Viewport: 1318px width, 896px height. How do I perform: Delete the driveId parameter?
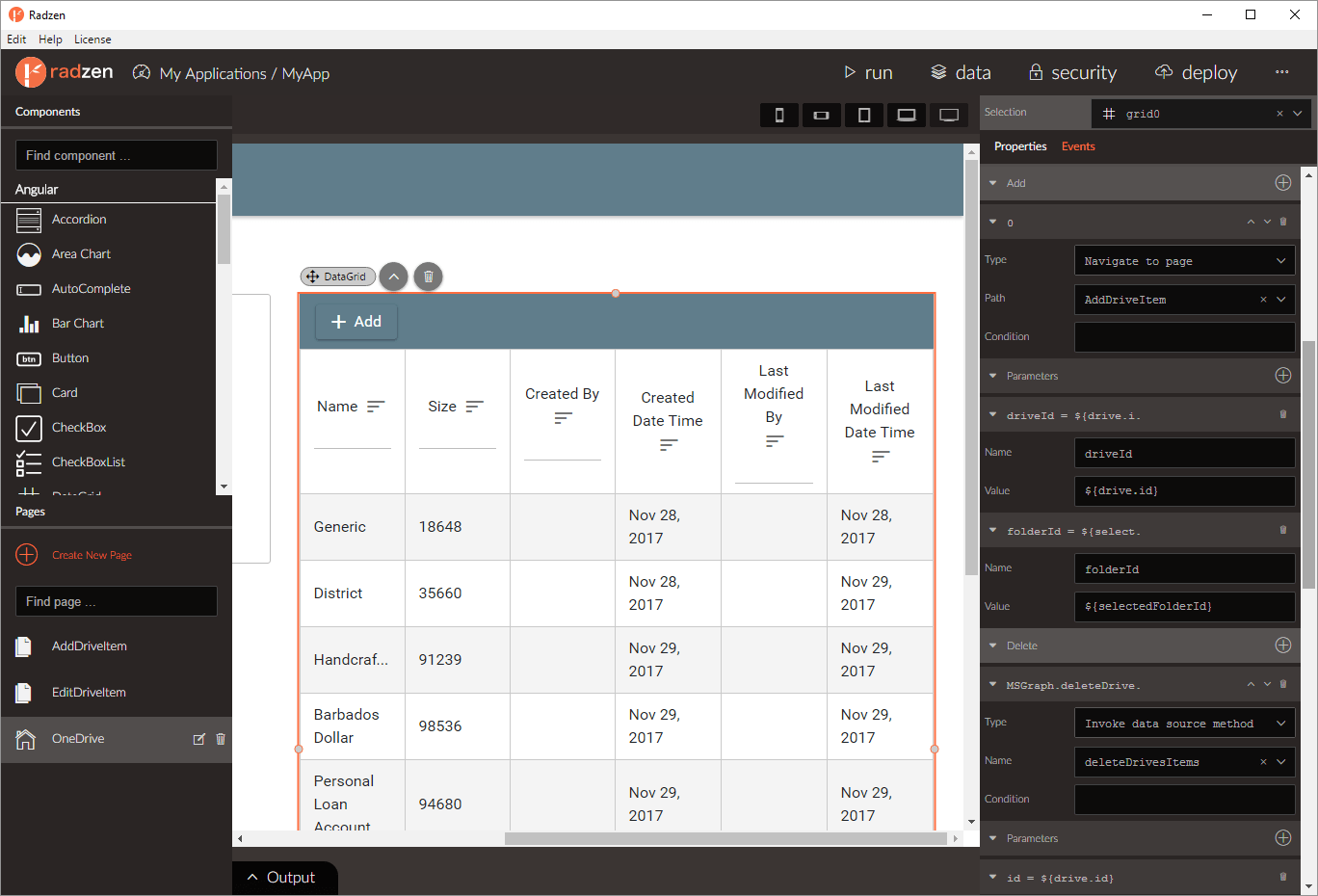1283,414
